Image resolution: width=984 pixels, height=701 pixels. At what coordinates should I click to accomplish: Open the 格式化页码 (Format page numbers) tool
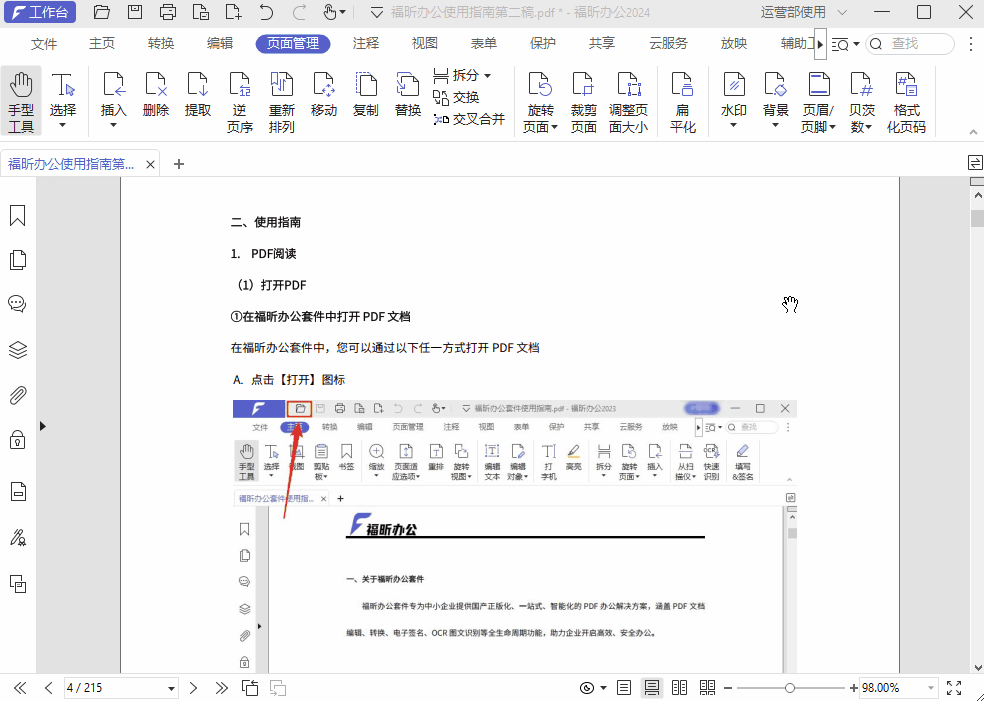point(906,95)
